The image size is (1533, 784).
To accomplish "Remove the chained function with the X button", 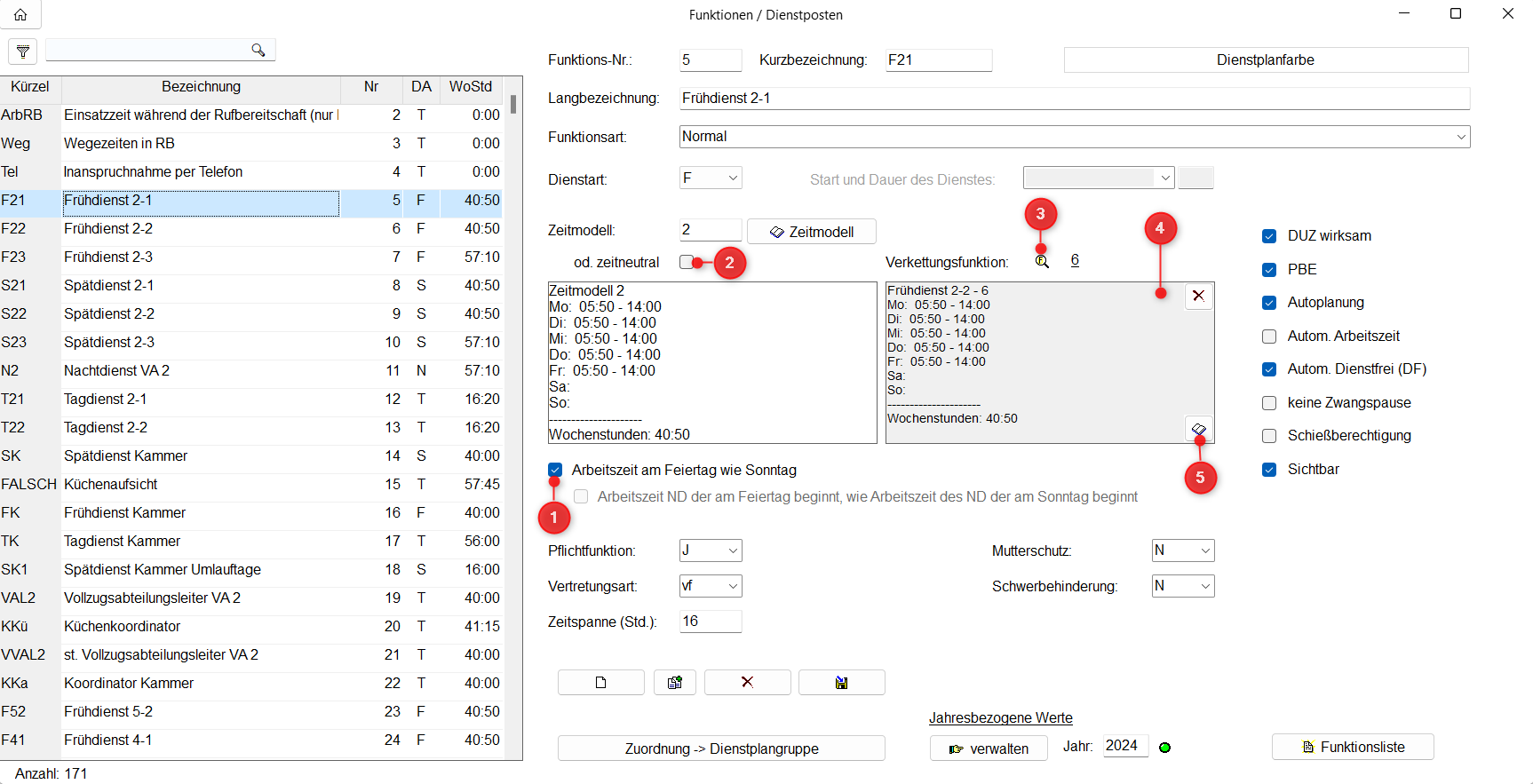I will pos(1198,296).
